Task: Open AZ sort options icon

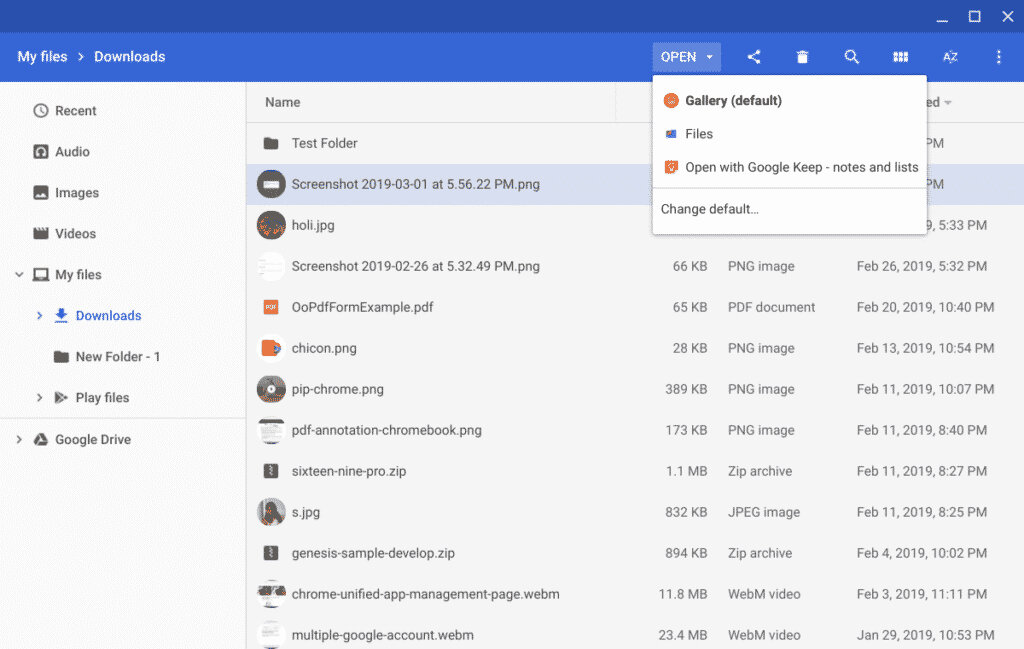Action: pos(950,57)
